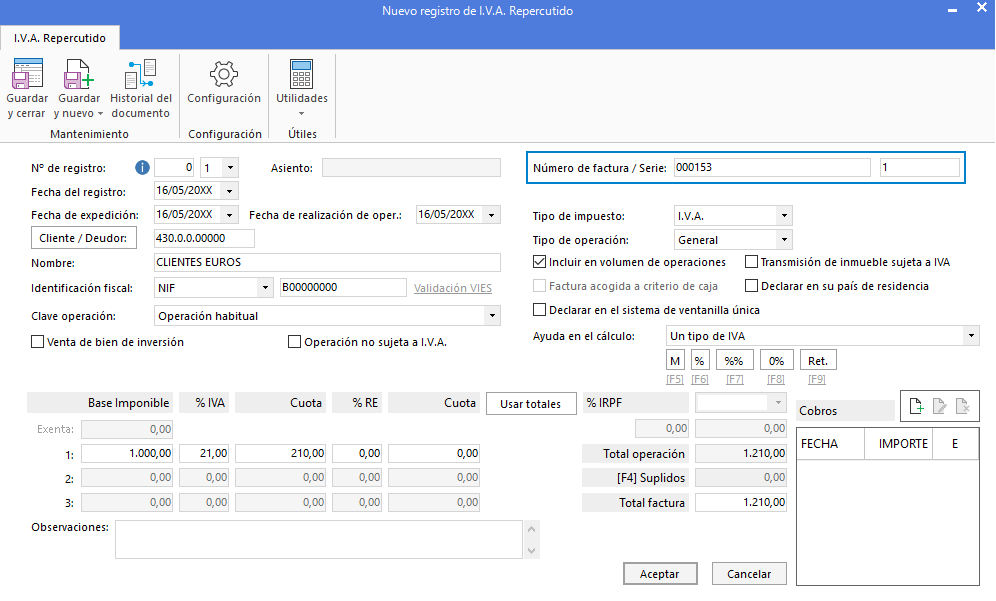Click Observaciones text area
This screenshot has height=601, width=996.
(x=318, y=539)
